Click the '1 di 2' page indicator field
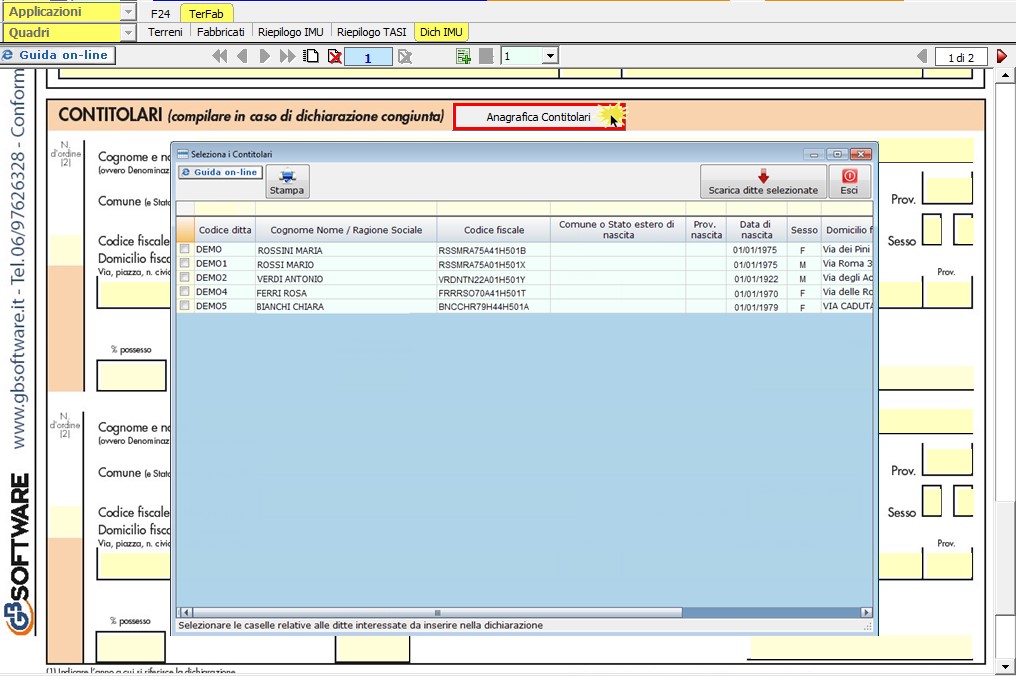The image size is (1016, 676). pyautogui.click(x=961, y=57)
